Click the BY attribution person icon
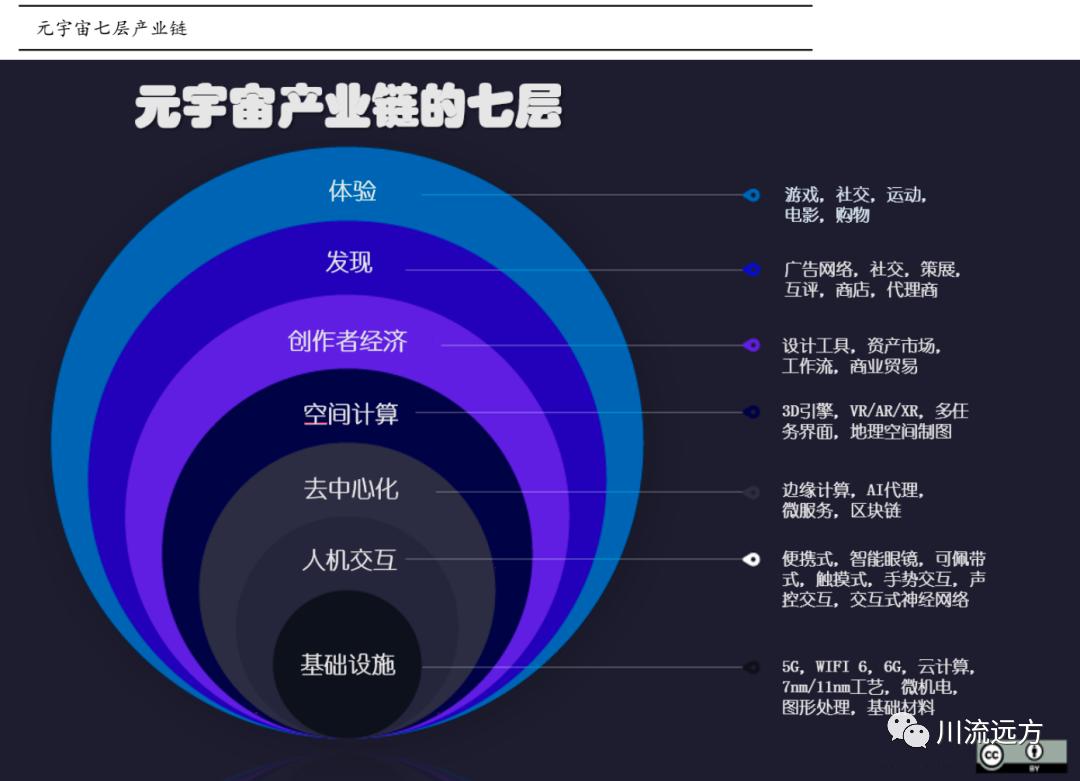The height and width of the screenshot is (781, 1080). [x=1033, y=751]
